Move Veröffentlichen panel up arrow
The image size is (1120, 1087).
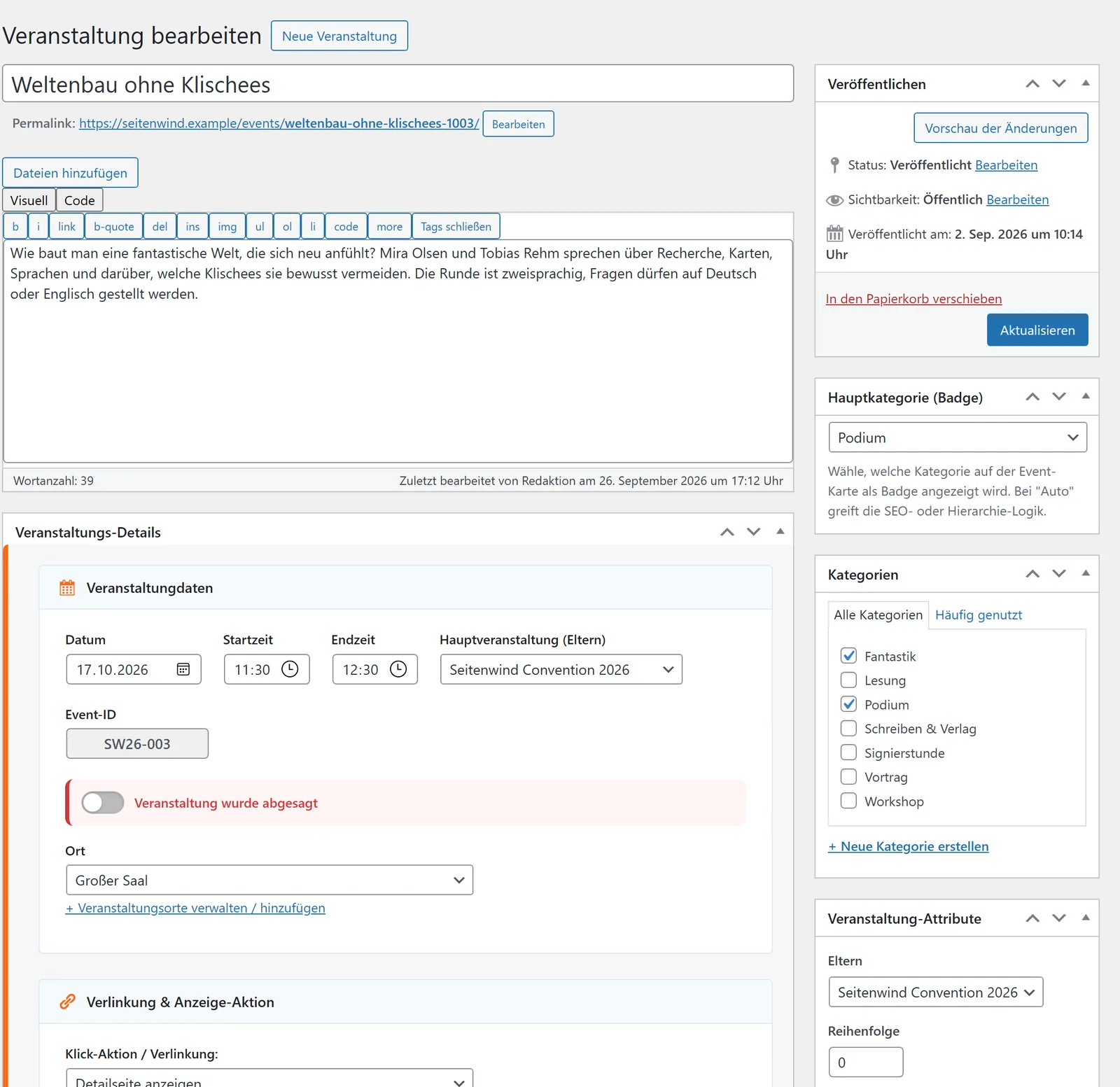point(1032,83)
